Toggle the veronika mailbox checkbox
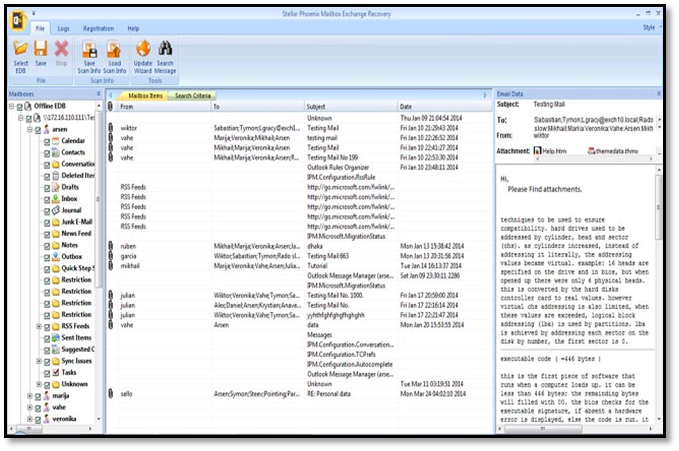This screenshot has width=679, height=451. point(38,419)
